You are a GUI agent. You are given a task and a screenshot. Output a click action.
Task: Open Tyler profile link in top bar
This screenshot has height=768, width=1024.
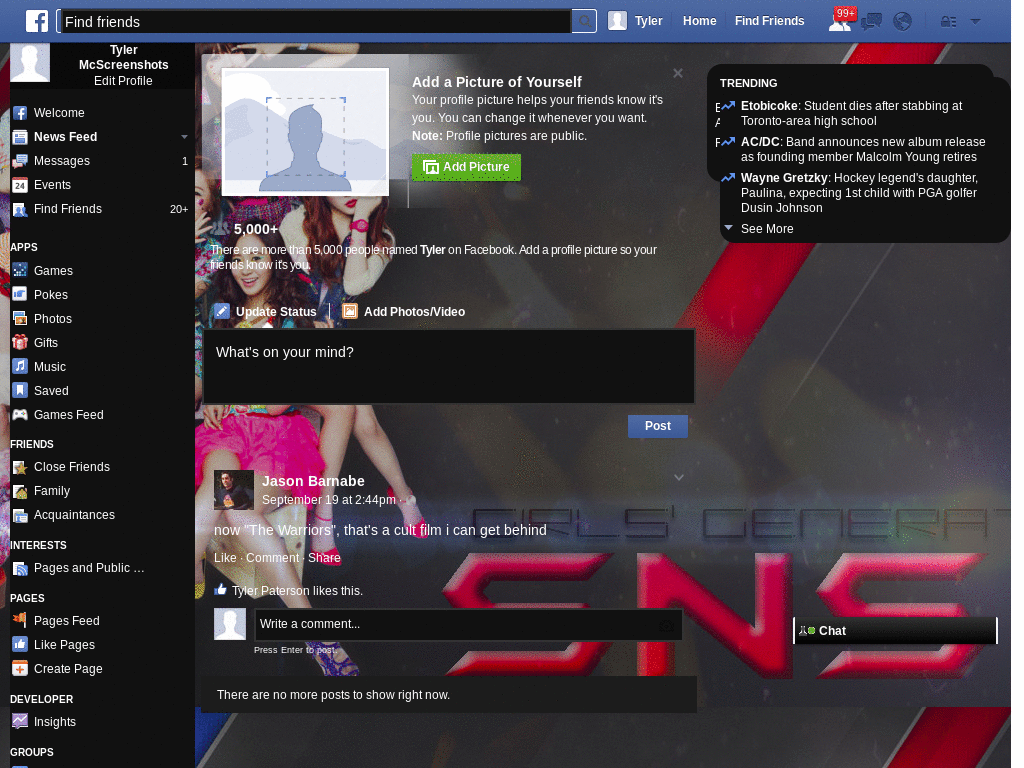tap(648, 21)
